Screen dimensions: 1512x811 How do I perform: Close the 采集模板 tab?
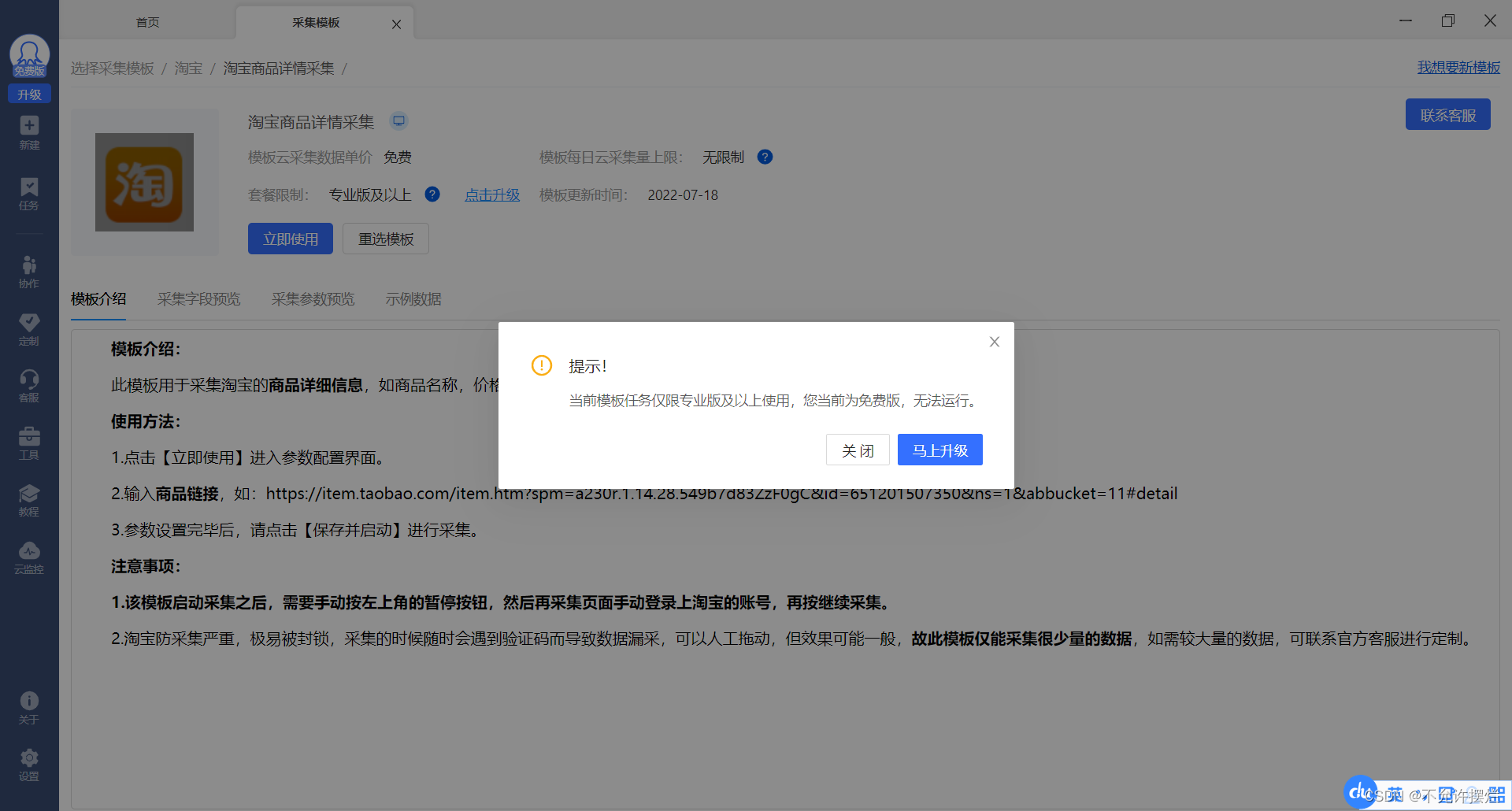[x=396, y=24]
